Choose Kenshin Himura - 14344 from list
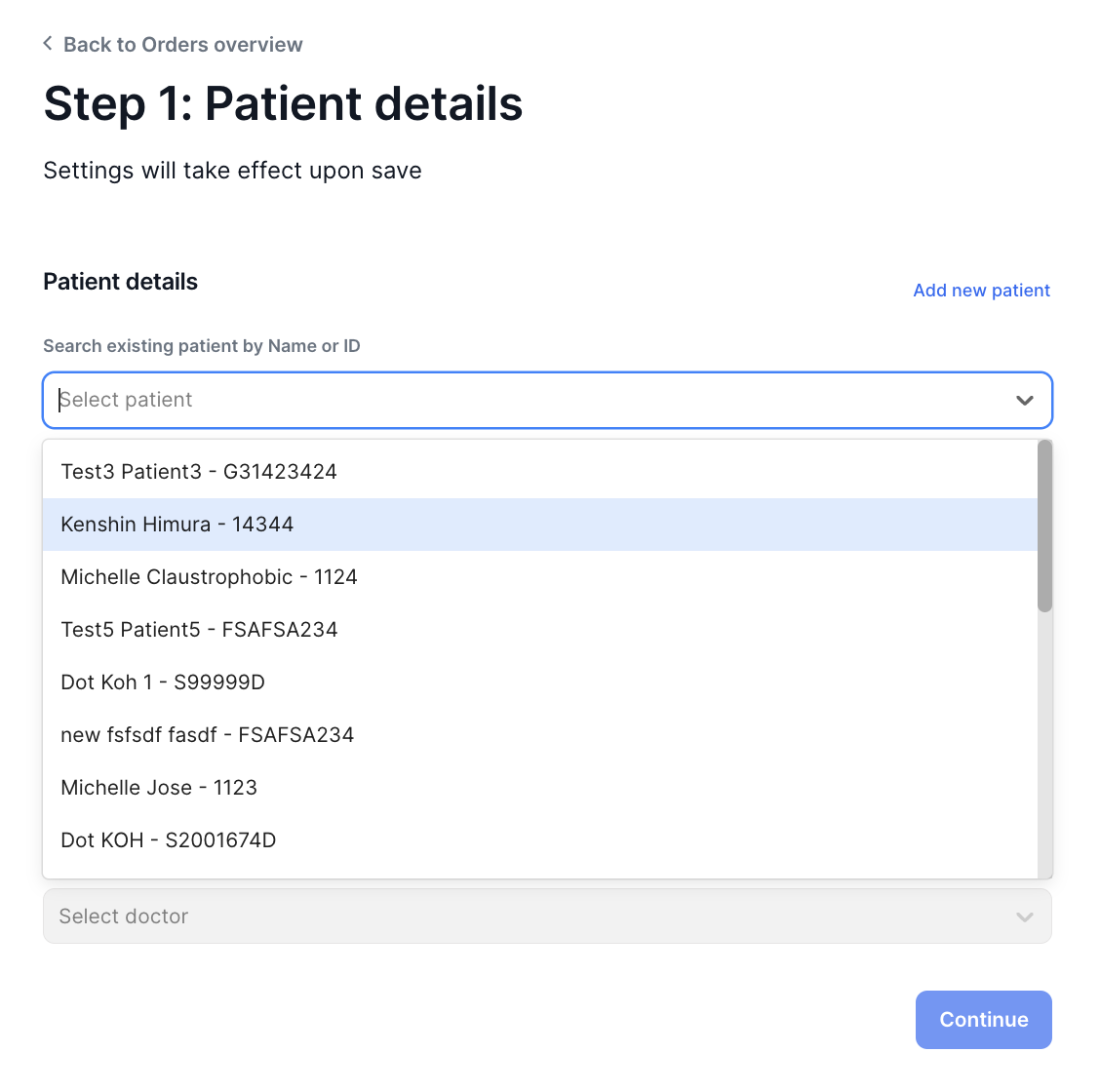The image size is (1100, 1092). pos(177,525)
